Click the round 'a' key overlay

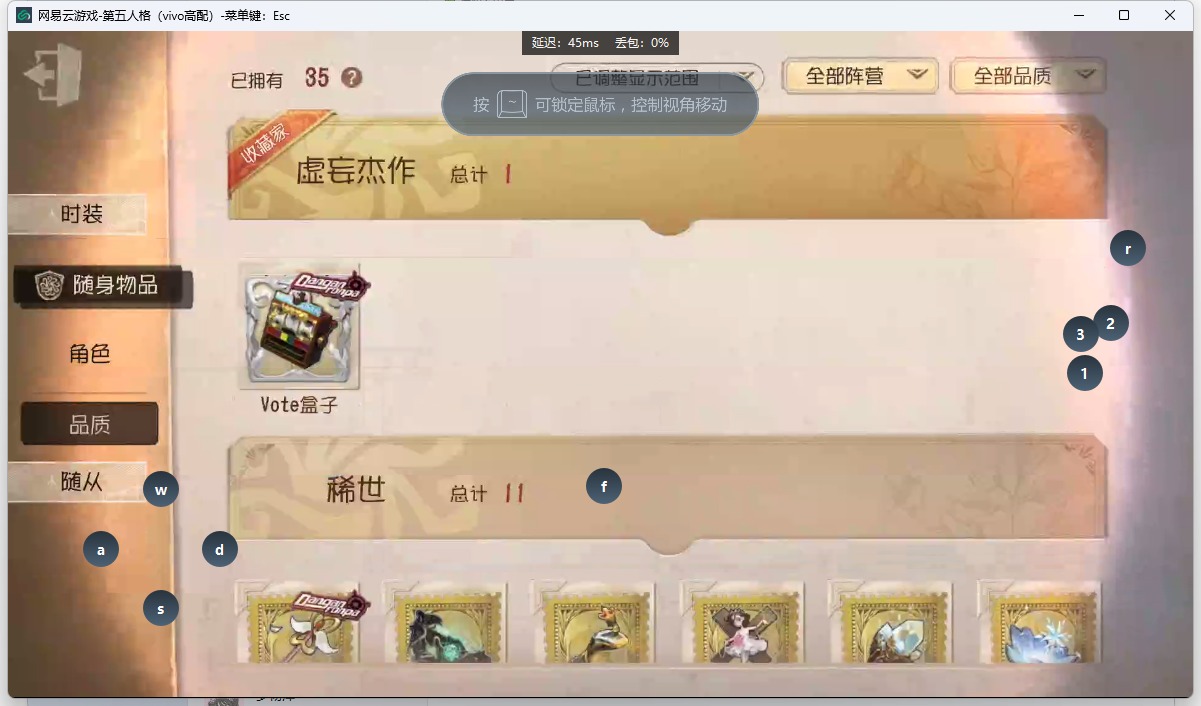101,549
